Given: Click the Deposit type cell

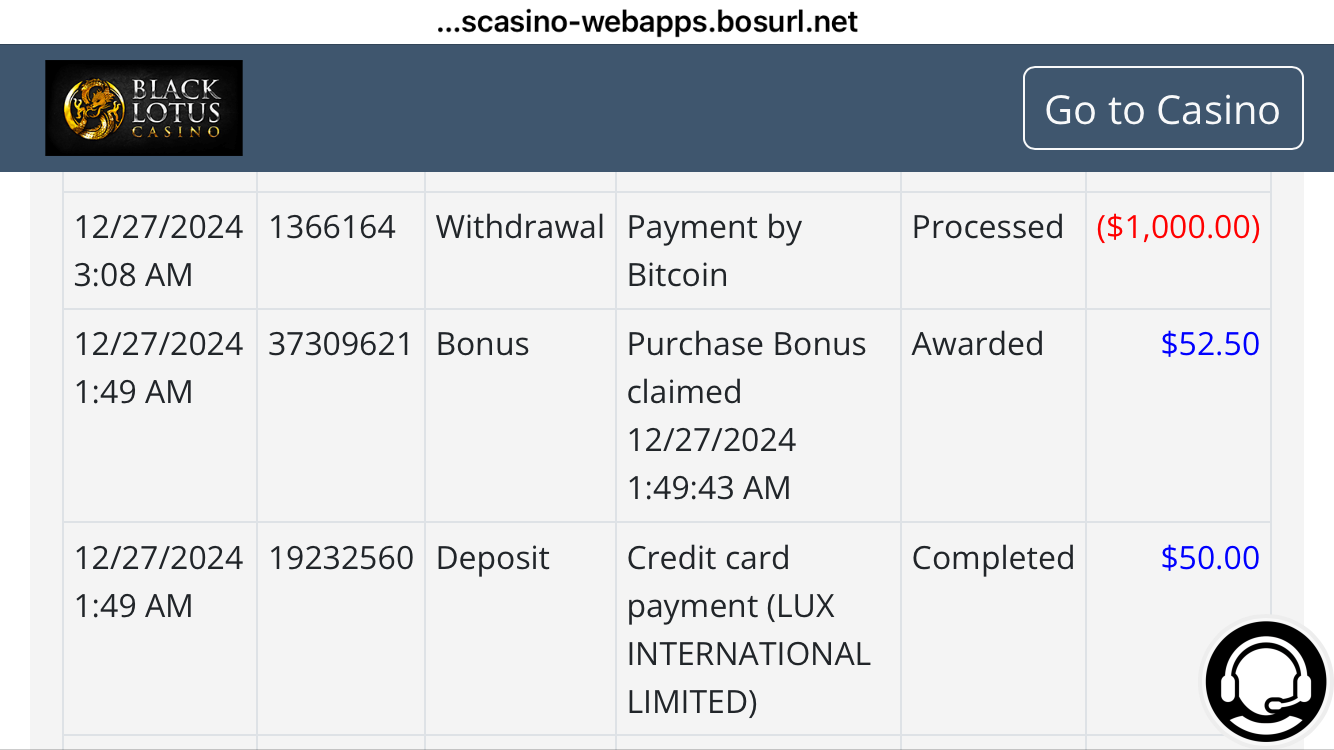Looking at the screenshot, I should (x=493, y=558).
